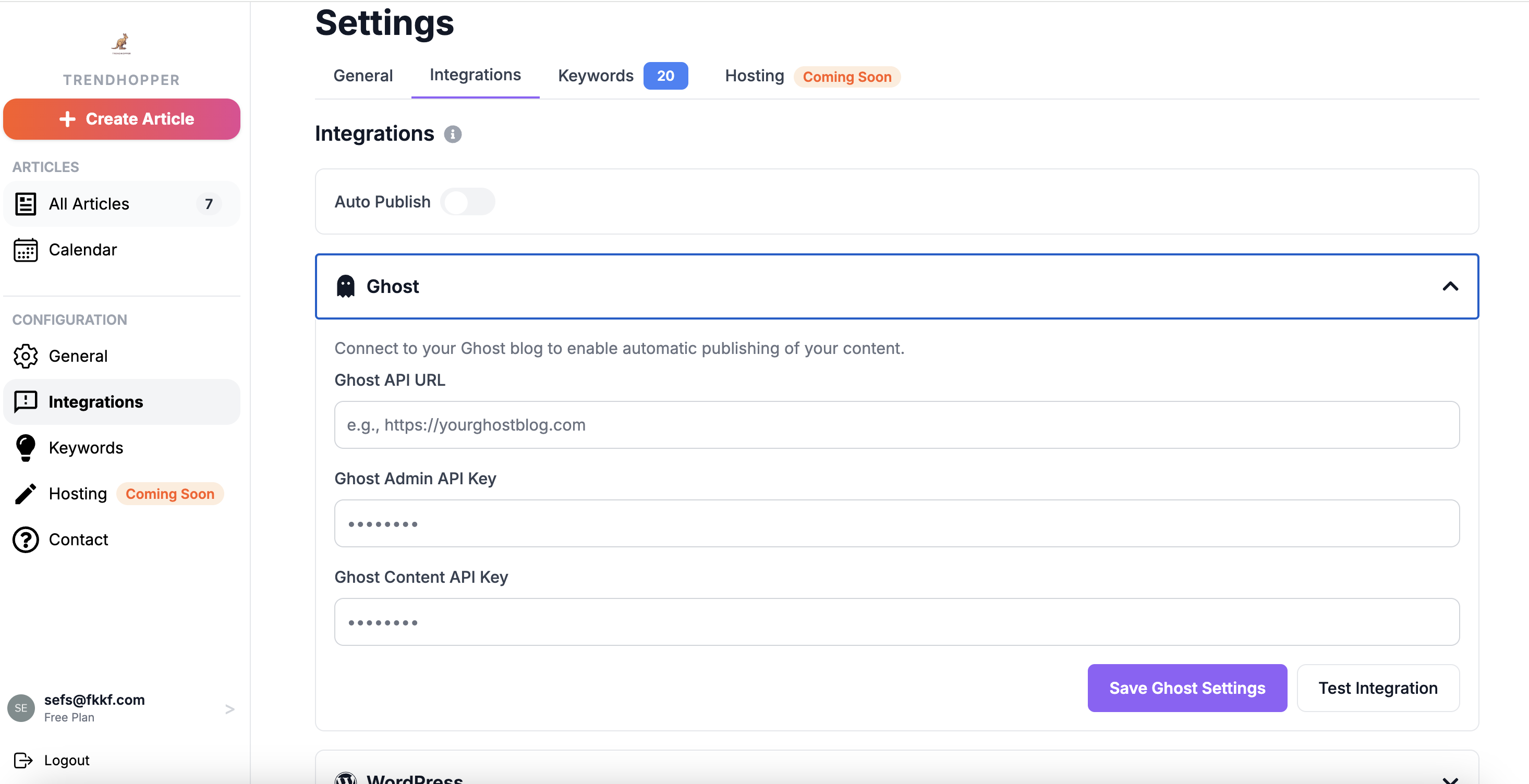Click the sidebar Hosting Coming Soon badge
The height and width of the screenshot is (784, 1529).
tap(170, 494)
